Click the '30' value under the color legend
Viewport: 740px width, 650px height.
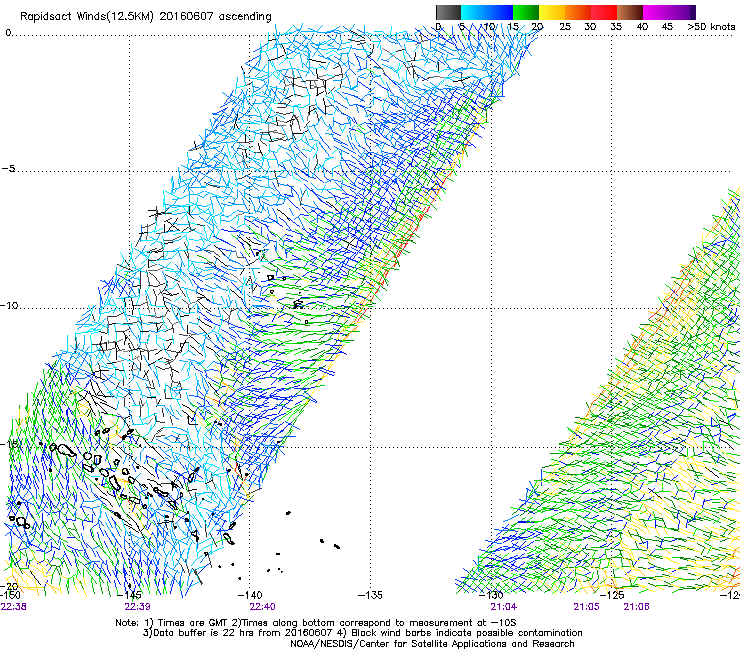tap(590, 27)
